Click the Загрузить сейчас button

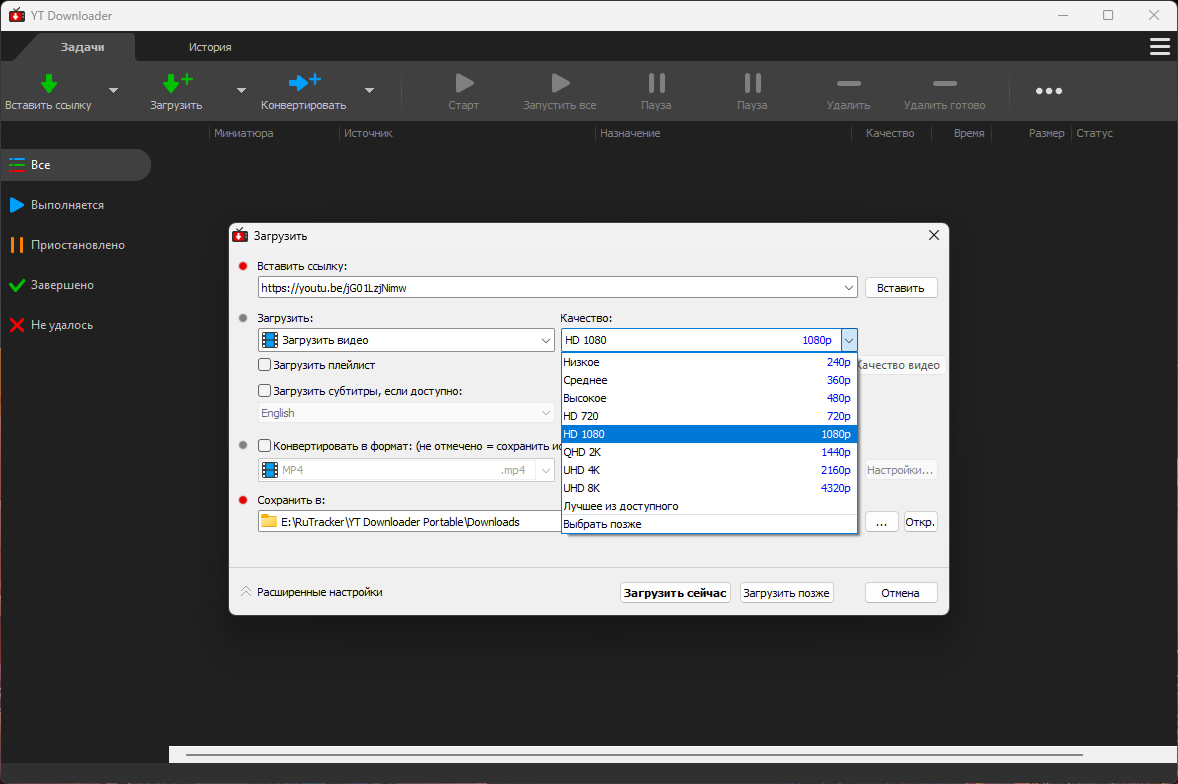coord(675,593)
